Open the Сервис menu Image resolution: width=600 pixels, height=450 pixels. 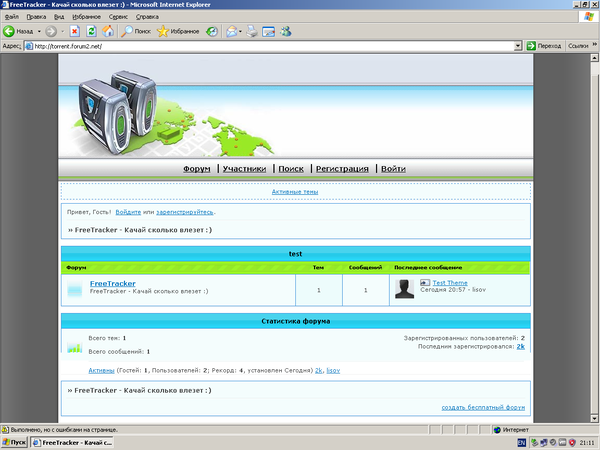(x=118, y=16)
